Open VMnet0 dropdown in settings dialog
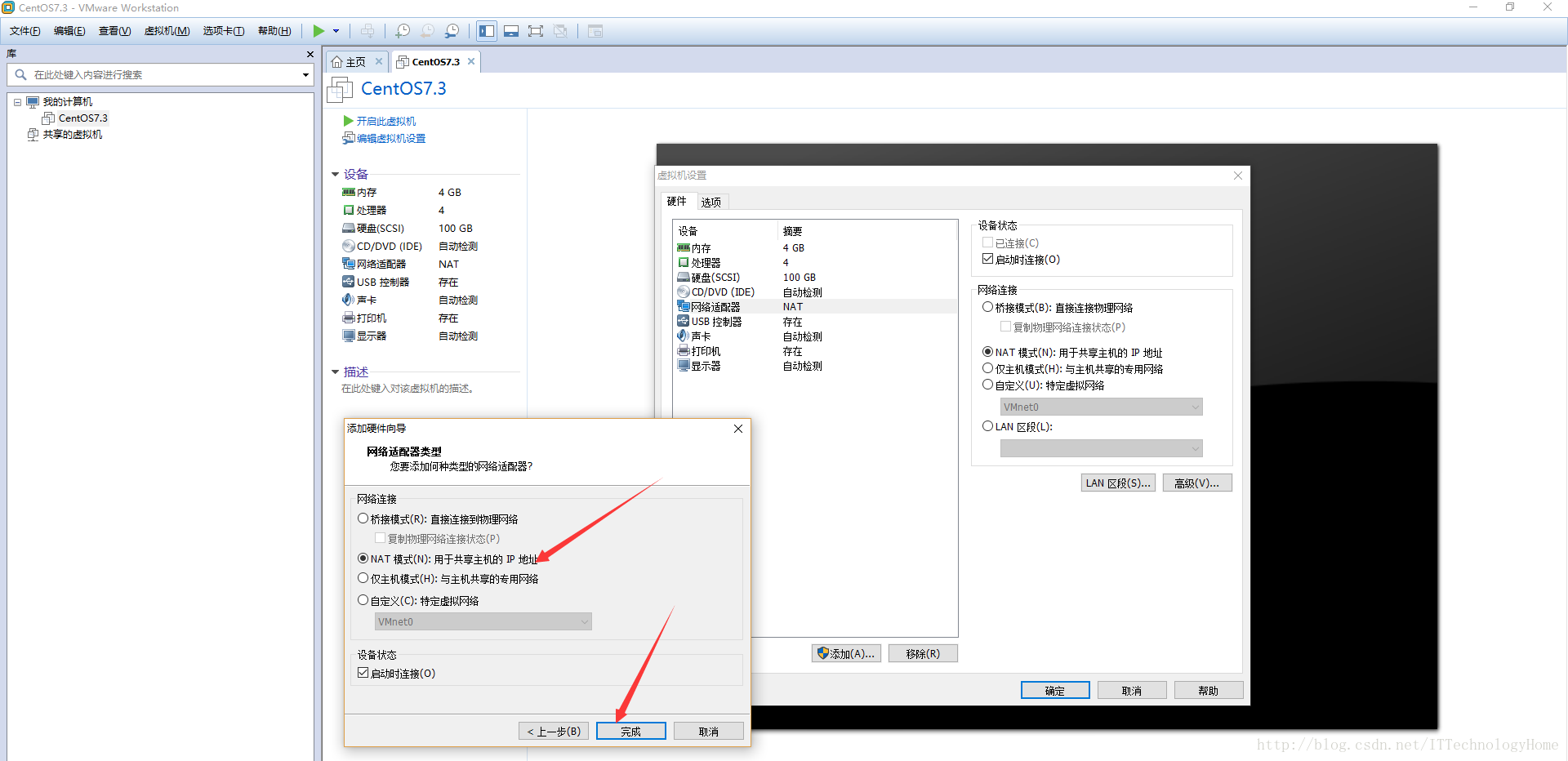The width and height of the screenshot is (1568, 761). [1101, 407]
